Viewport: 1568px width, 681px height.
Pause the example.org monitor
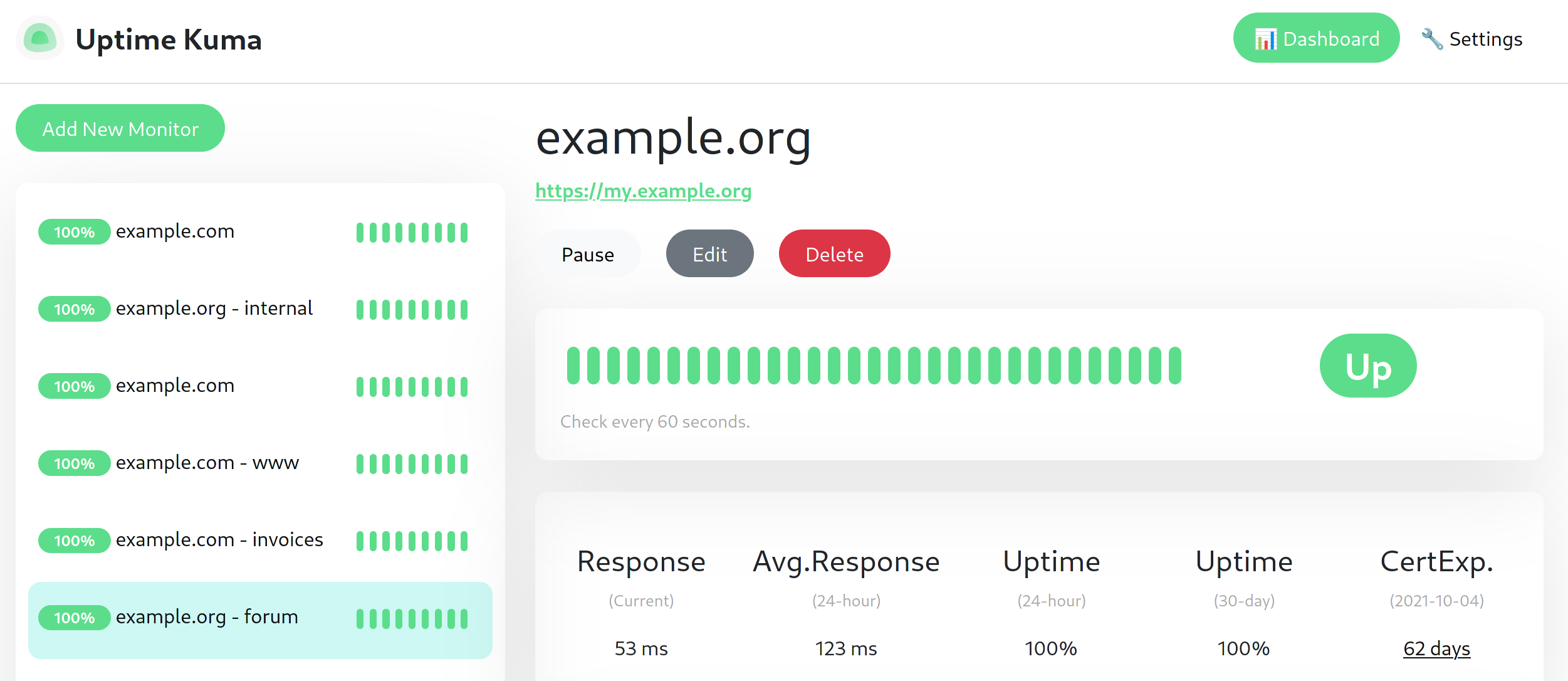pos(588,254)
